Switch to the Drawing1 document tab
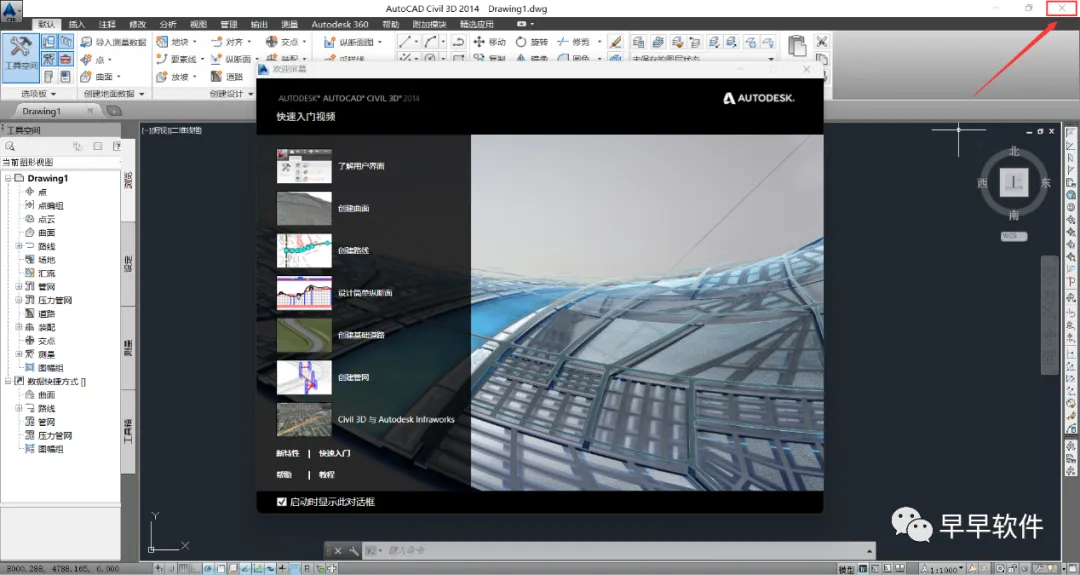 click(41, 111)
